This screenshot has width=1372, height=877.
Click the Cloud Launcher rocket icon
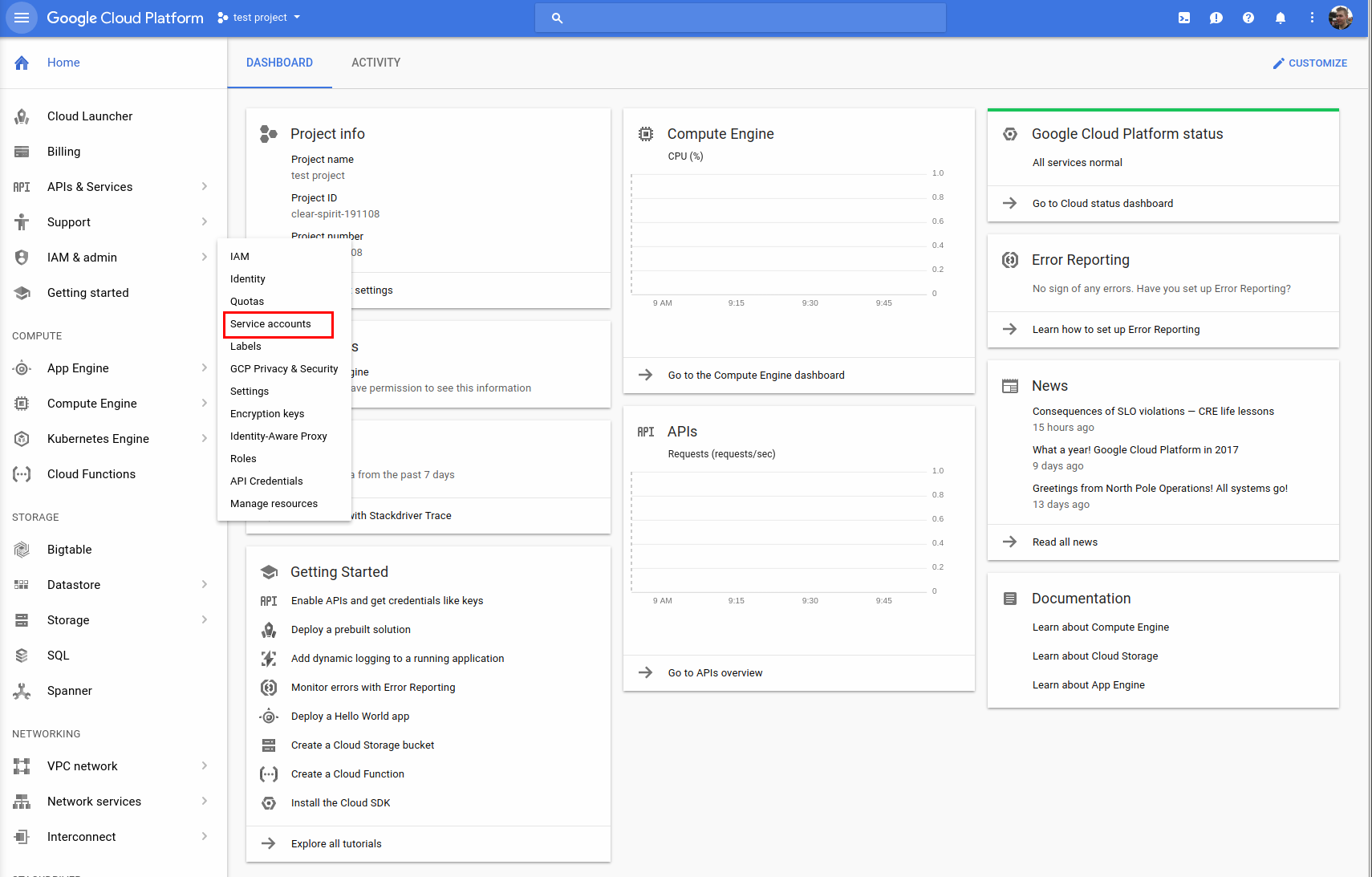click(22, 116)
